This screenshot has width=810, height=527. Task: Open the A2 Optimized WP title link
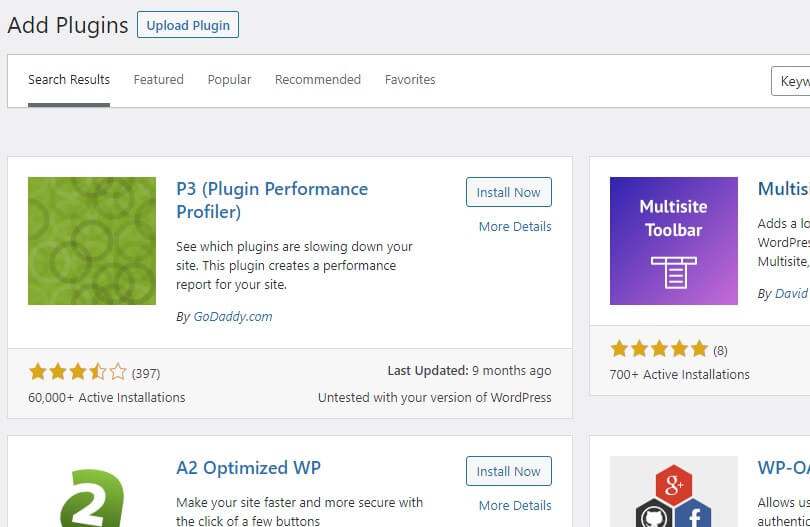pos(248,468)
